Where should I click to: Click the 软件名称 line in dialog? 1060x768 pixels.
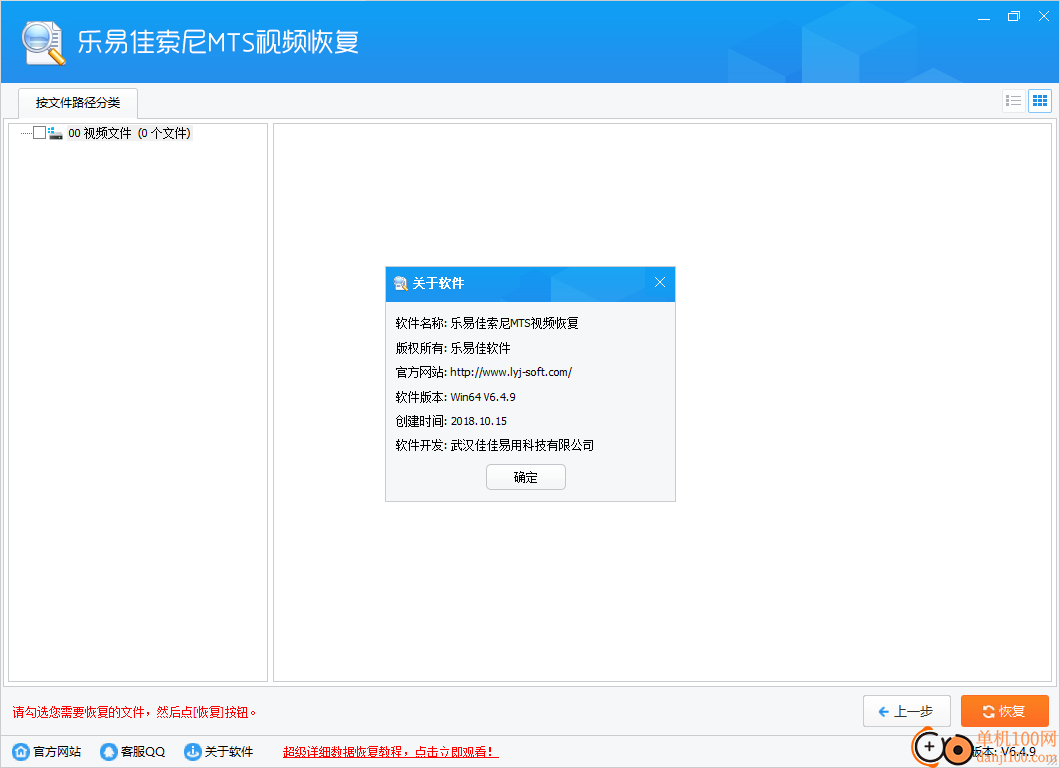tap(487, 323)
